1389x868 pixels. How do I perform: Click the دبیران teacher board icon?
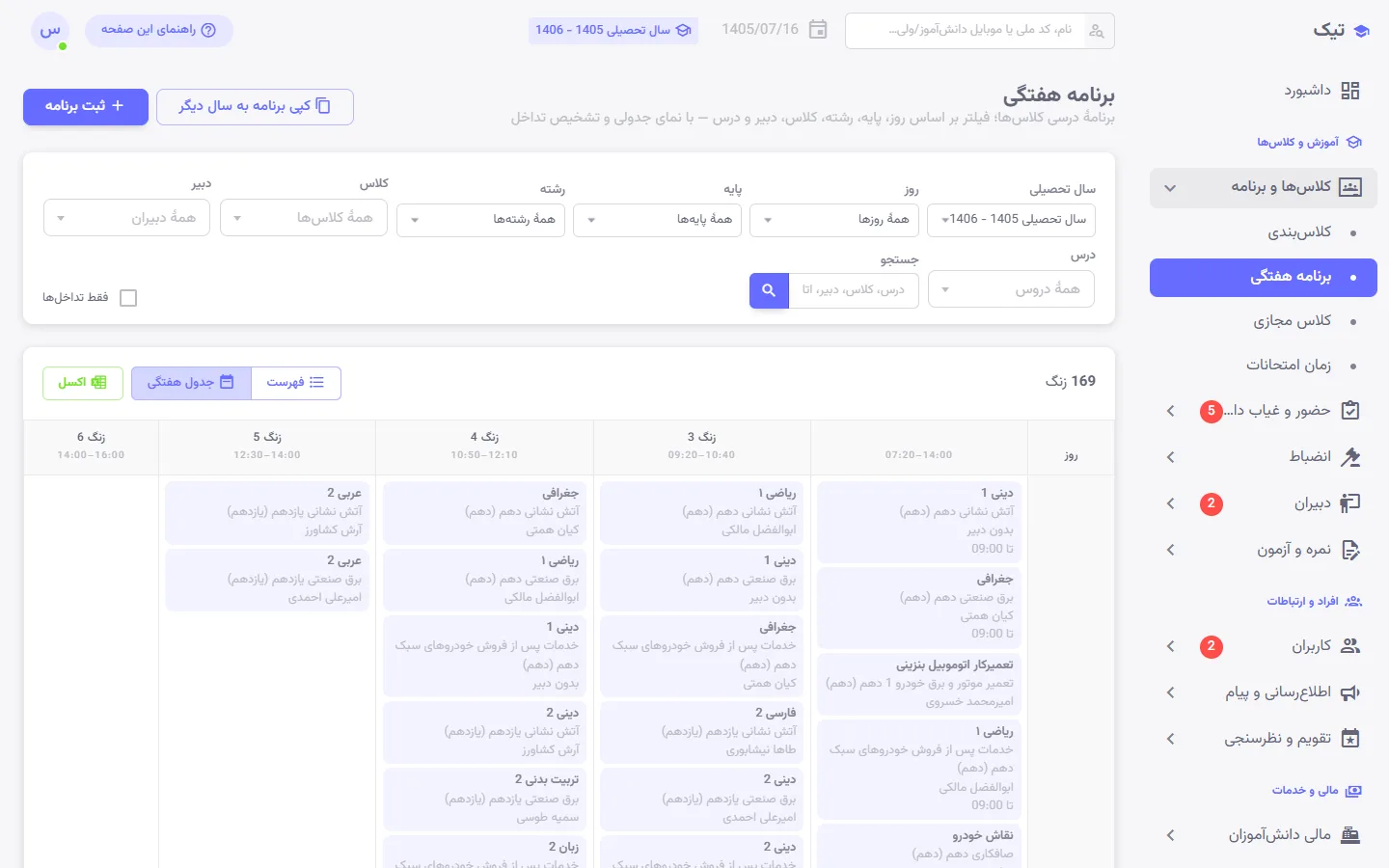tap(1350, 503)
